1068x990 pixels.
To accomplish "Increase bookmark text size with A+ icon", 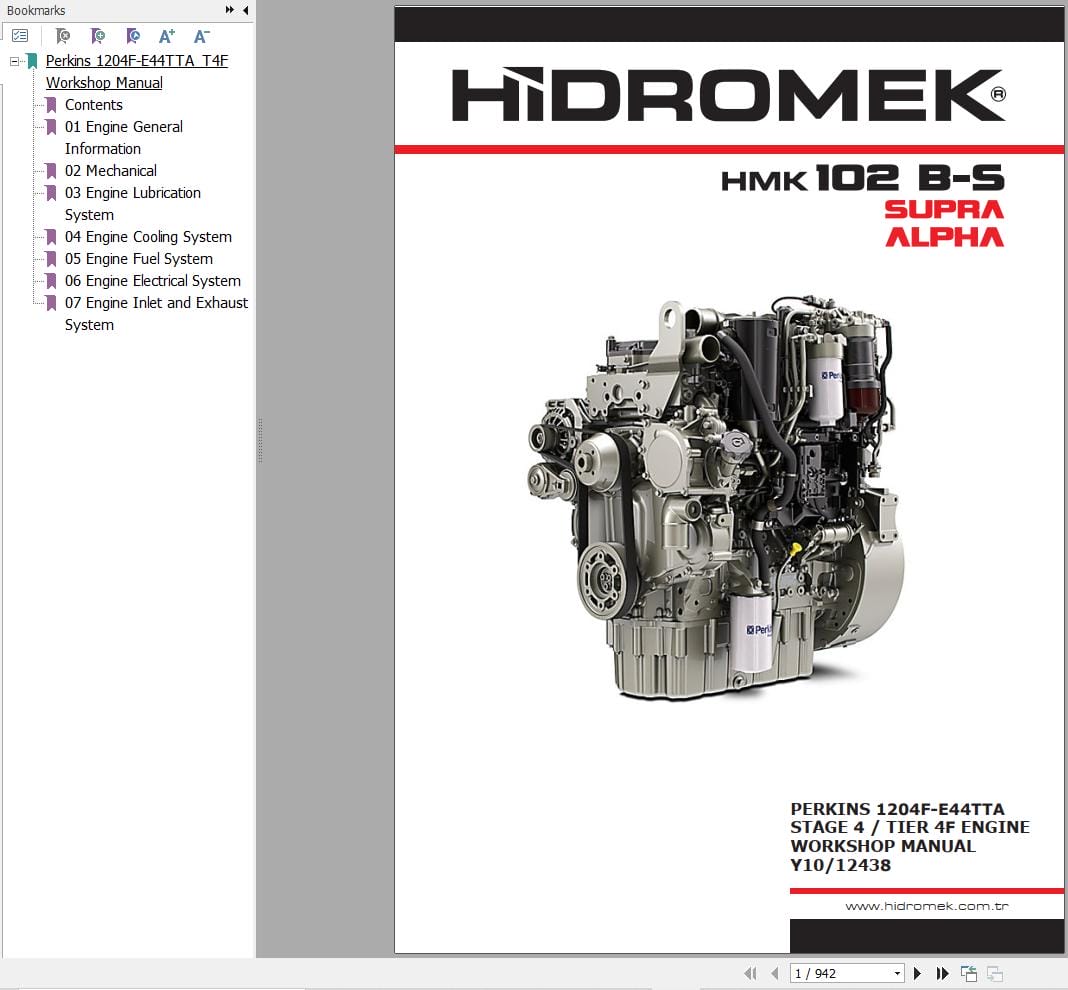I will (167, 34).
